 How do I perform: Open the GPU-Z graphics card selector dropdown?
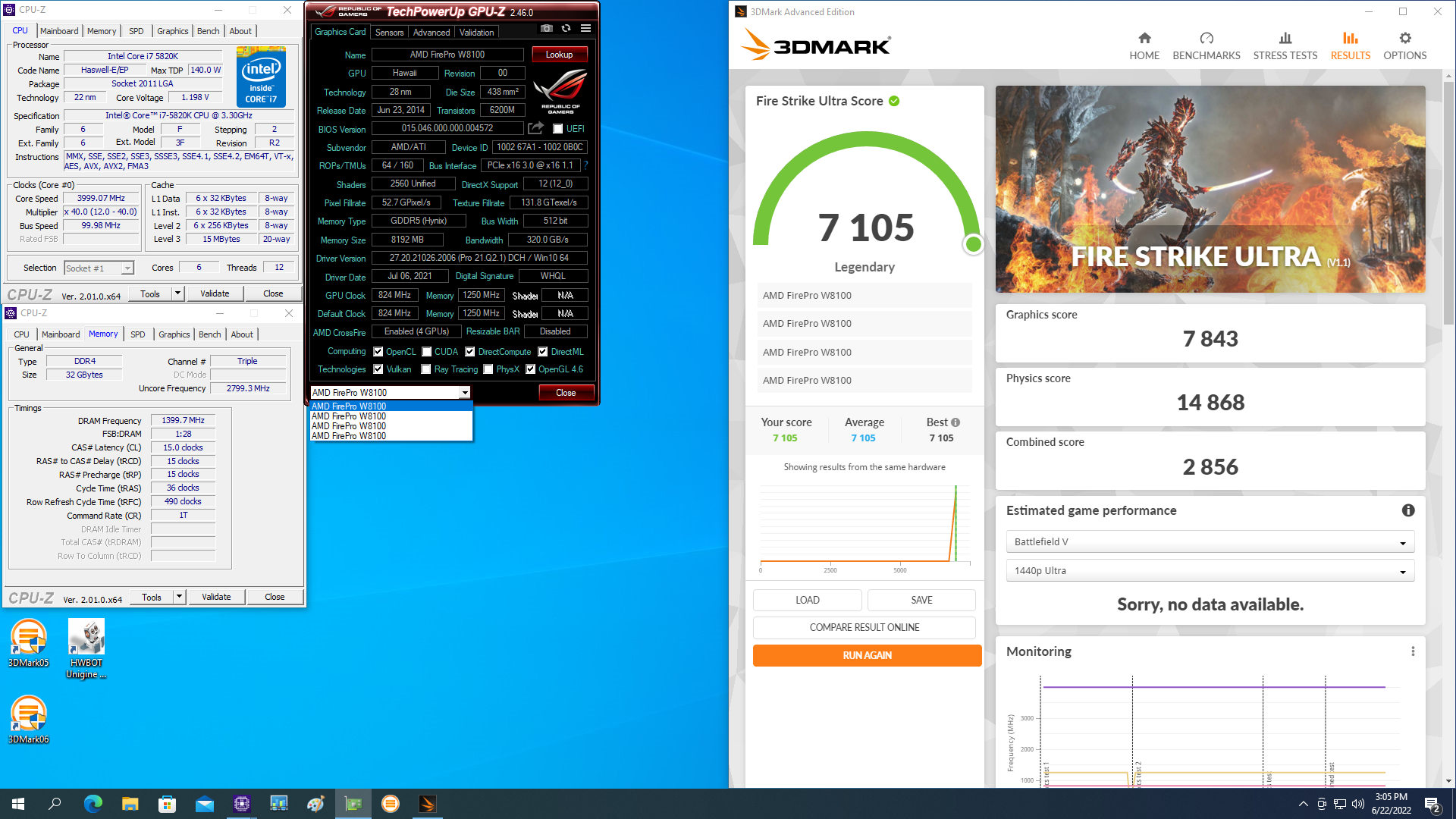click(391, 393)
